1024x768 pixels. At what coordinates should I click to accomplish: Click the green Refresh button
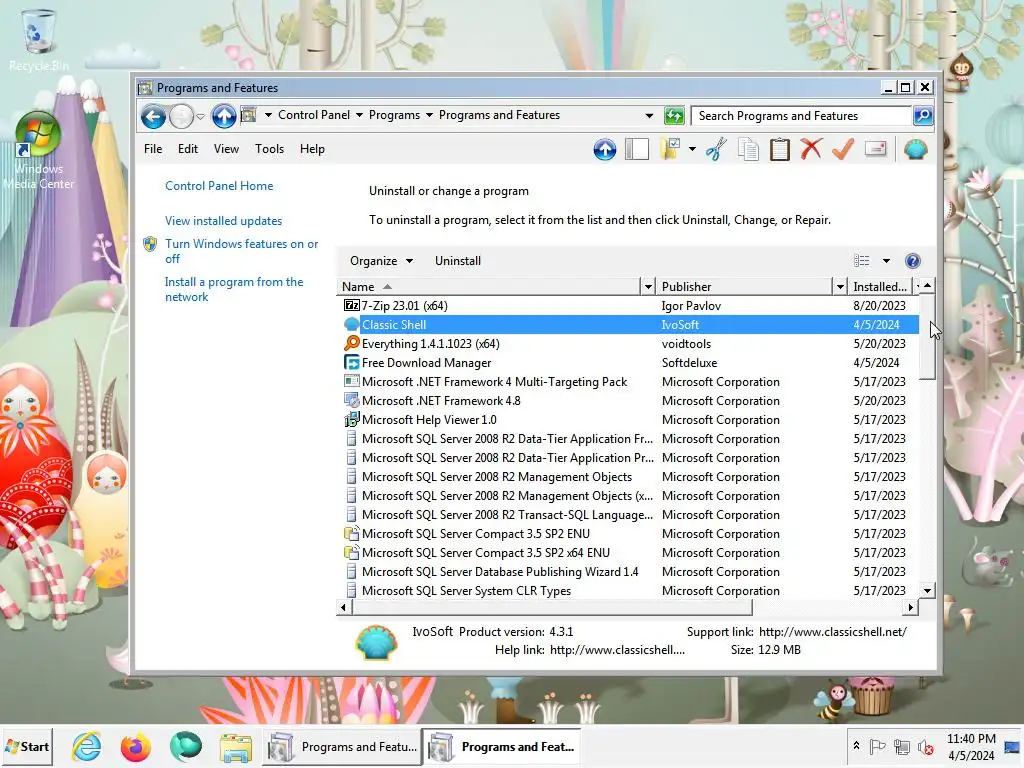pos(674,116)
